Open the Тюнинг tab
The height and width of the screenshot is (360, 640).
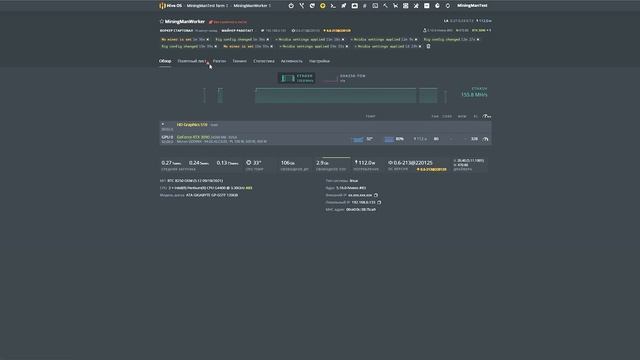click(x=239, y=61)
